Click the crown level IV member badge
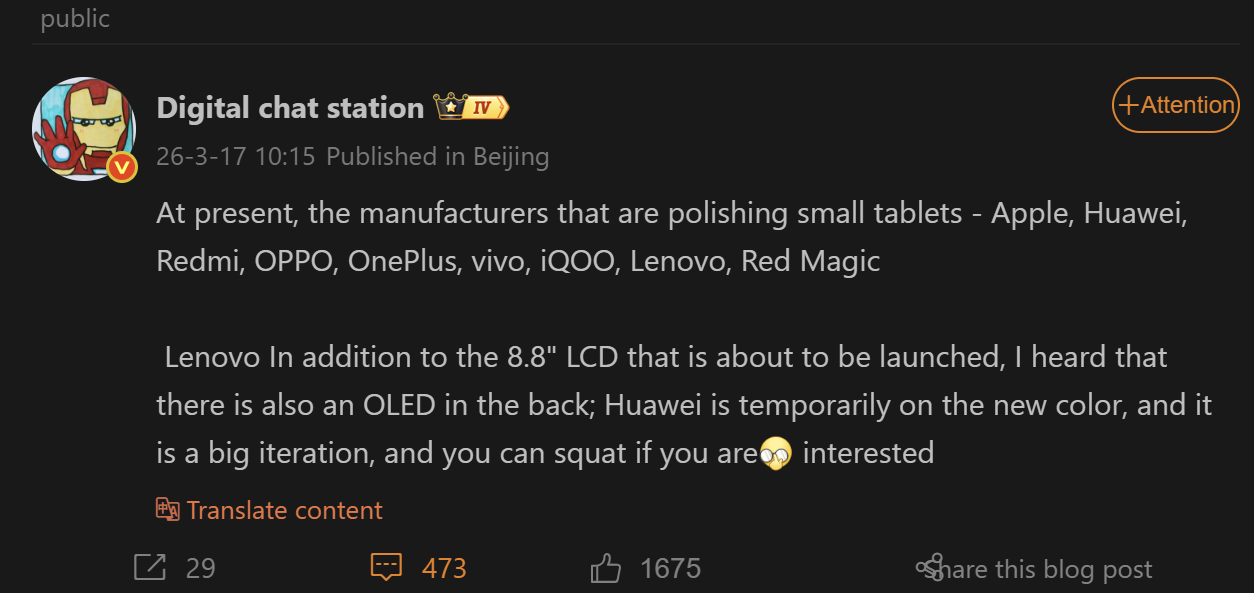The image size is (1254, 593). click(x=471, y=107)
